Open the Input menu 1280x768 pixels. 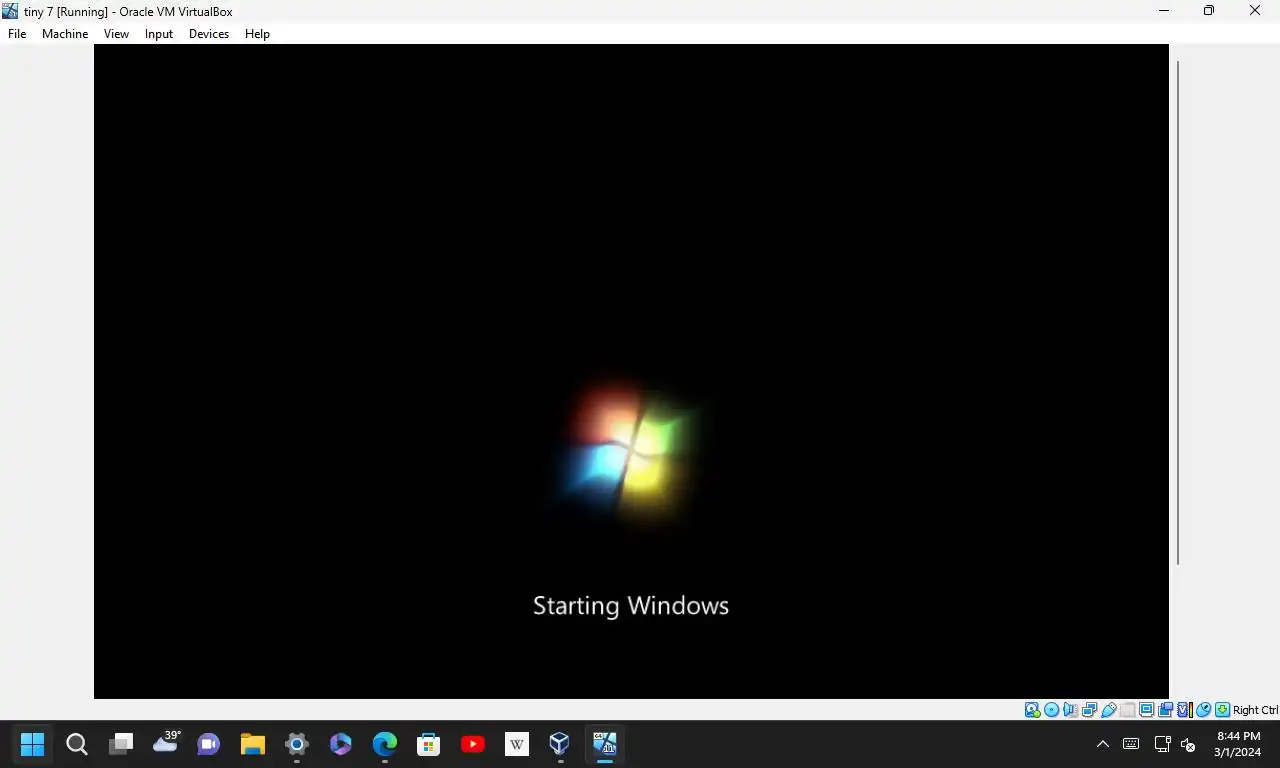coord(159,34)
